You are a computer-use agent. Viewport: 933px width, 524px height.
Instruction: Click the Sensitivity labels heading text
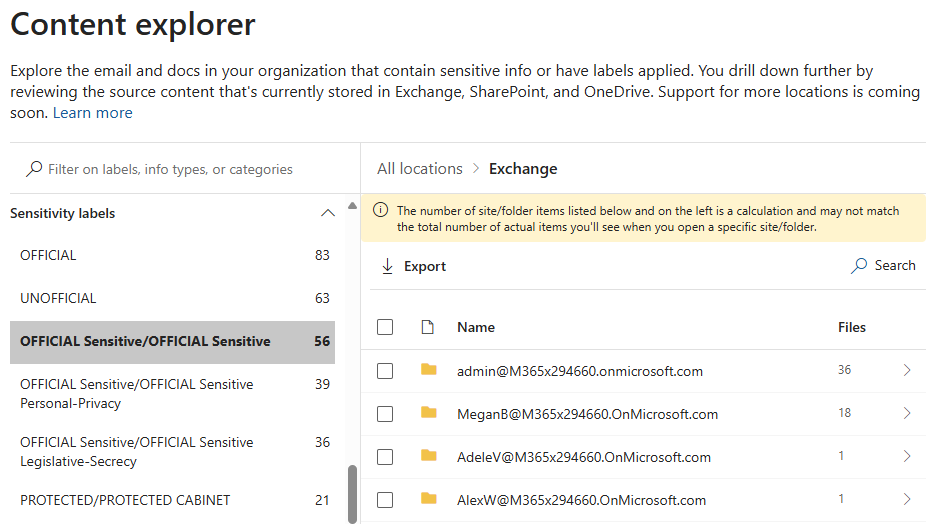(x=62, y=213)
